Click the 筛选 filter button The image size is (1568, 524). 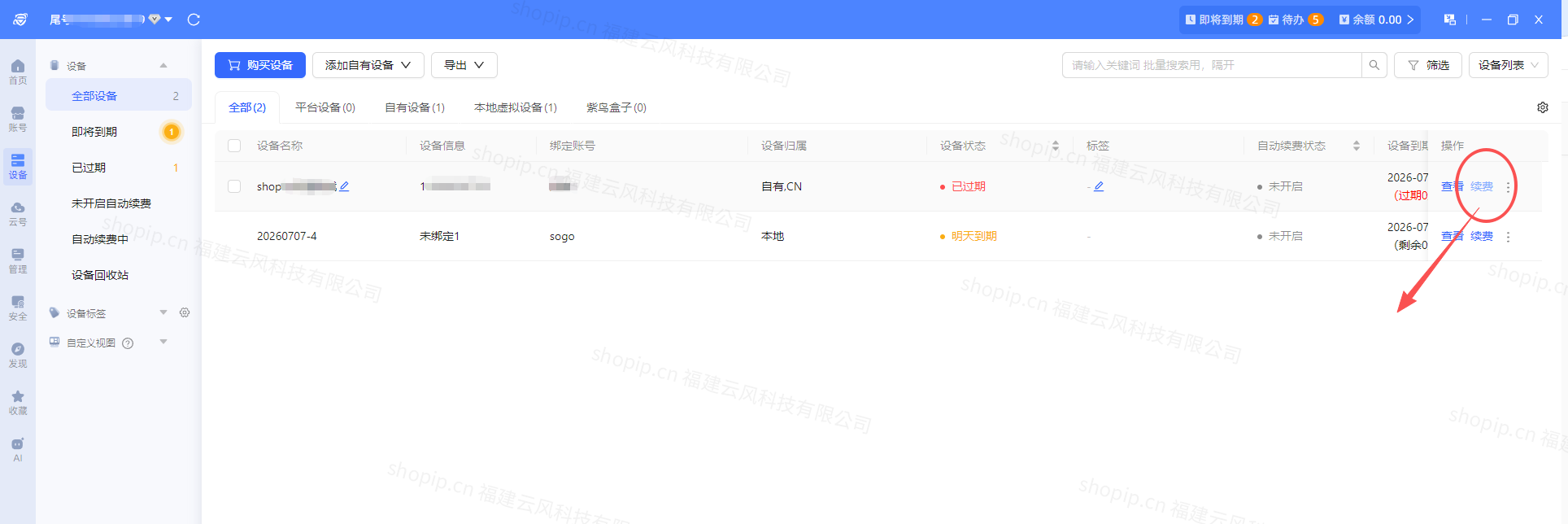coord(1428,65)
